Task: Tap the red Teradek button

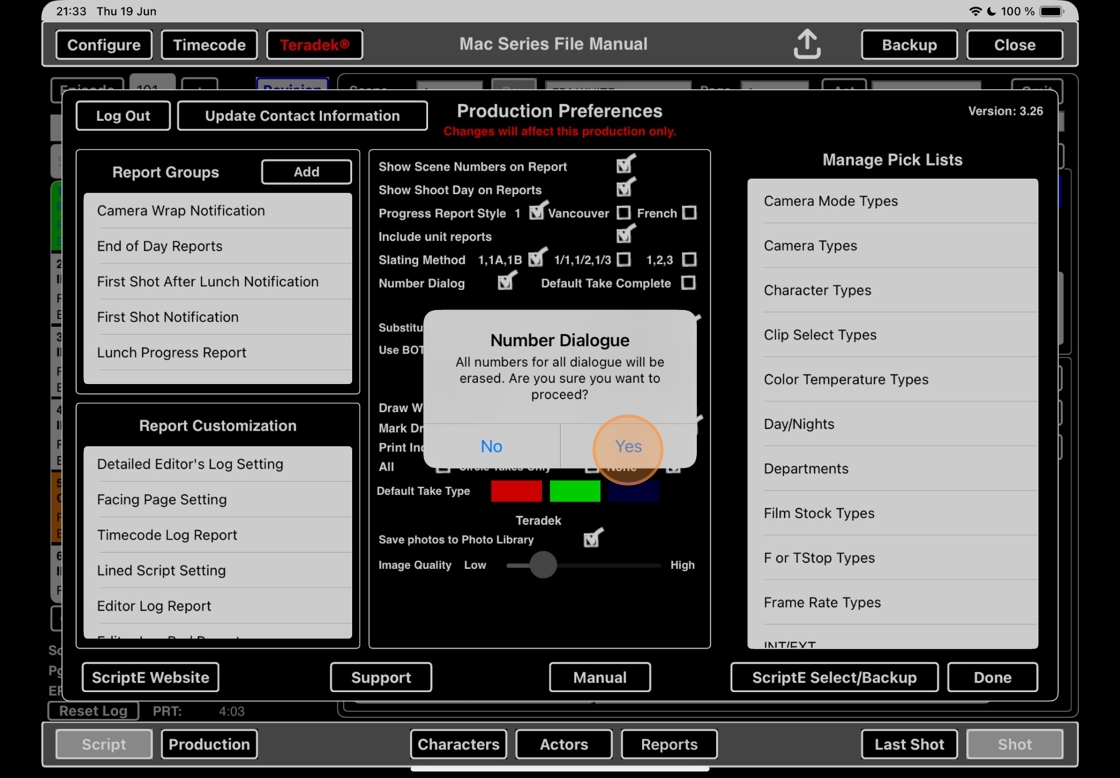Action: pos(314,45)
